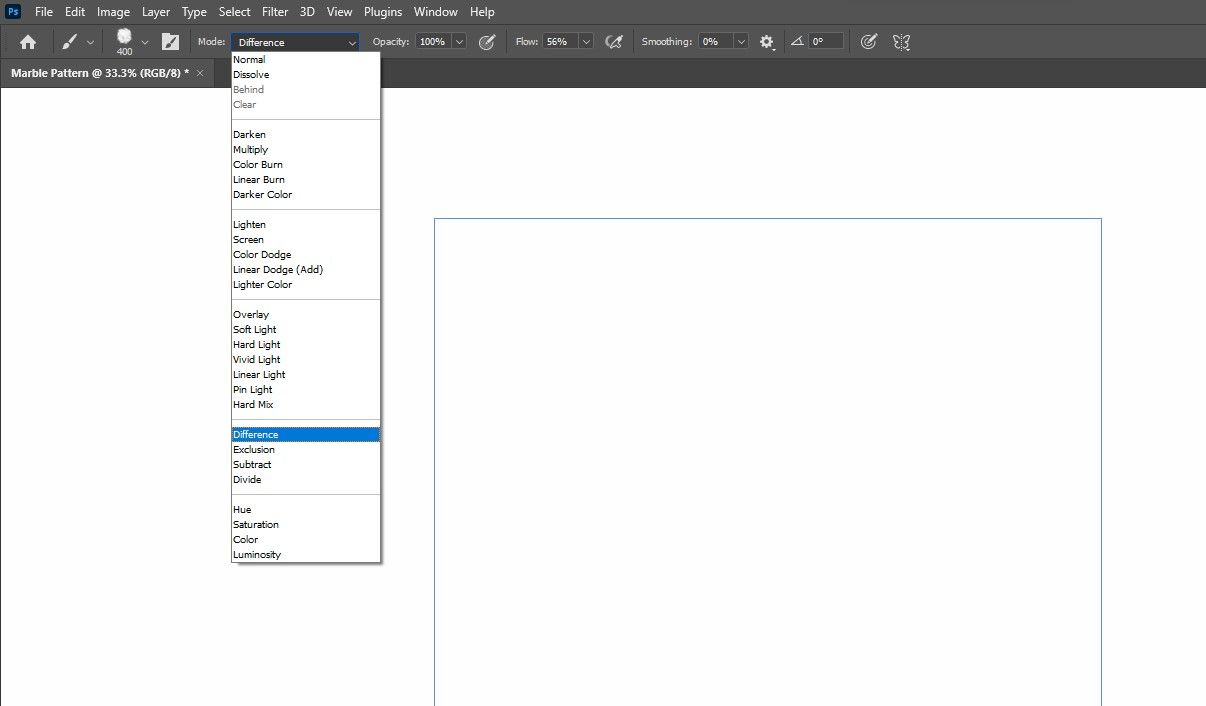Choose Screen blend mode
The width and height of the screenshot is (1206, 706).
click(x=306, y=240)
